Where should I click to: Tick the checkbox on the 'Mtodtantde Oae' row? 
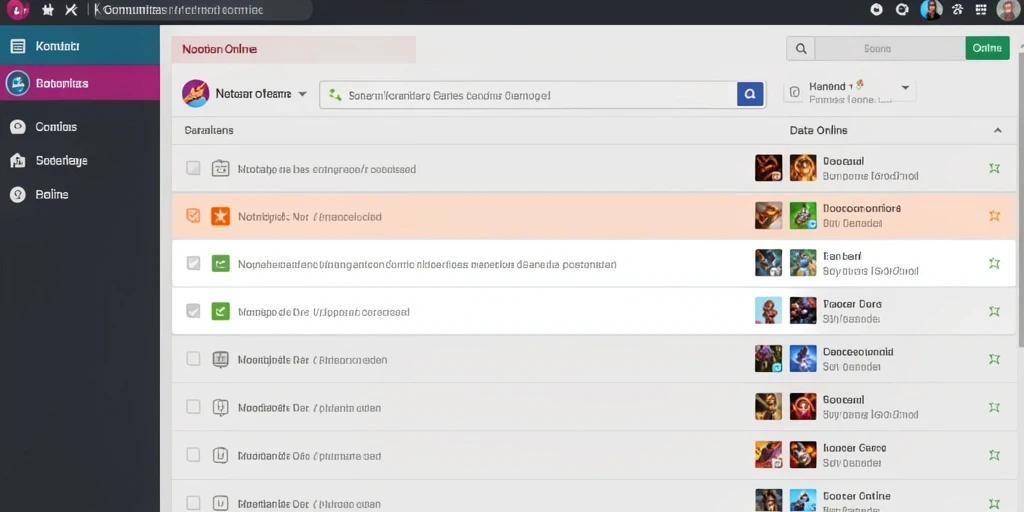coord(193,455)
